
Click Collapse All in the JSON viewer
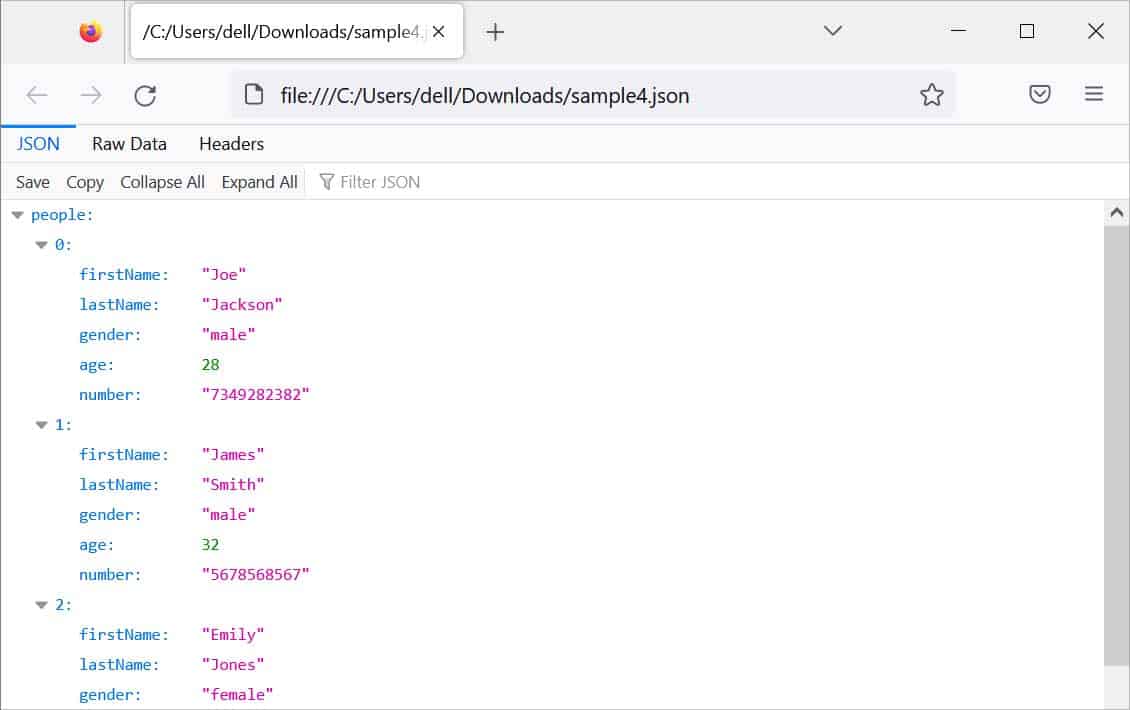pos(162,181)
